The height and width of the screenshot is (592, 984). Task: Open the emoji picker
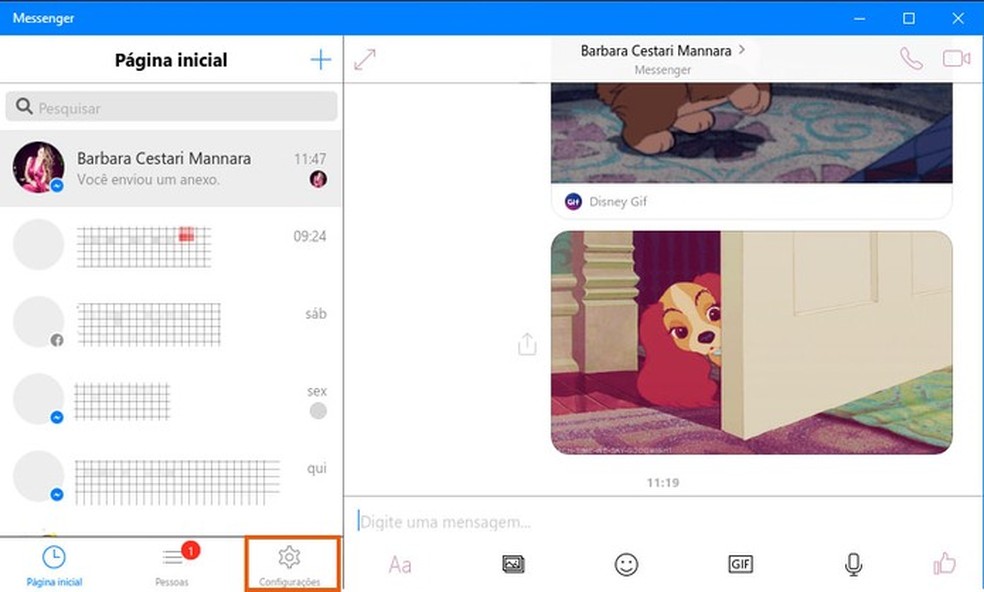pos(626,564)
